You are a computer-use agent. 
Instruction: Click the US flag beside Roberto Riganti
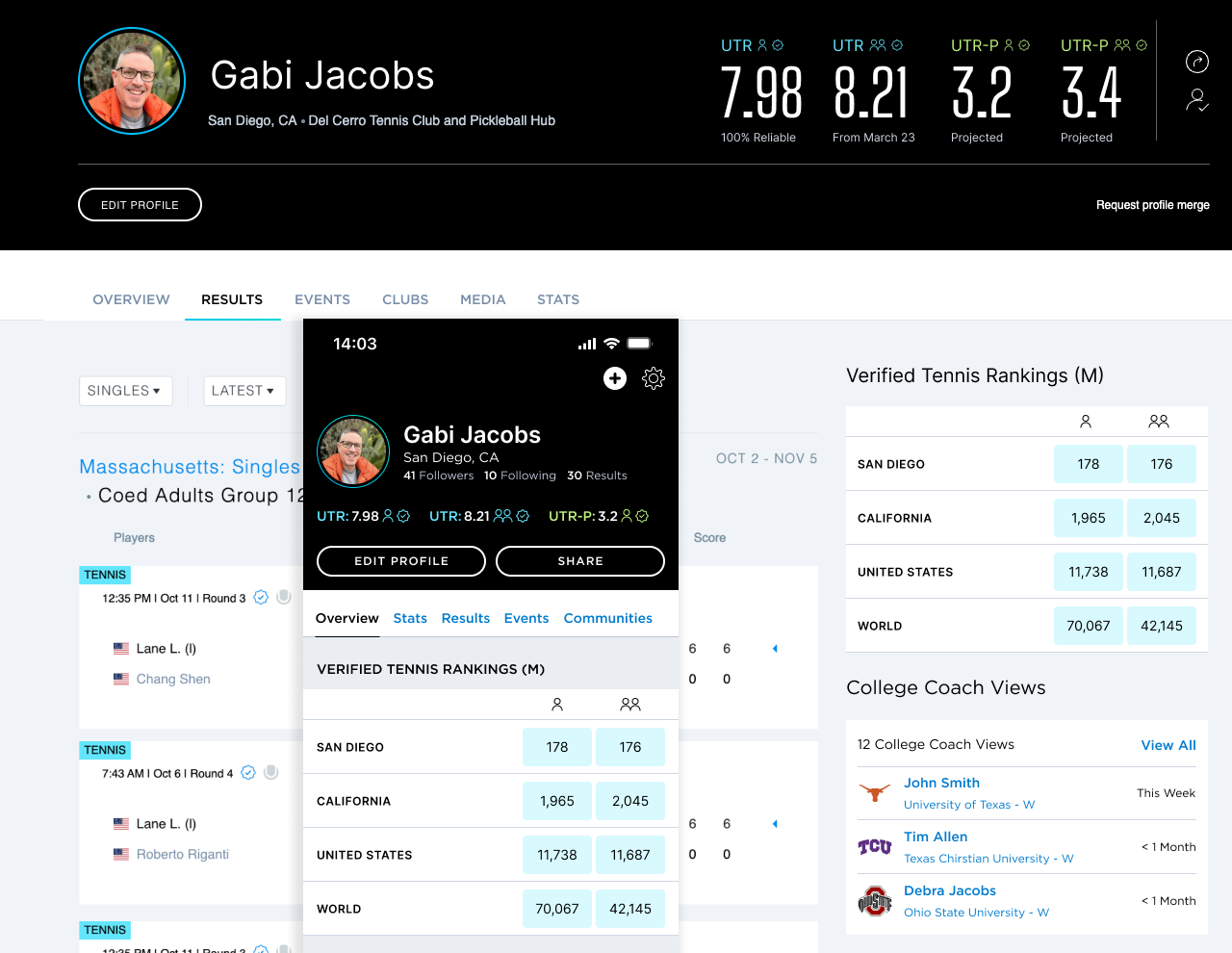121,854
